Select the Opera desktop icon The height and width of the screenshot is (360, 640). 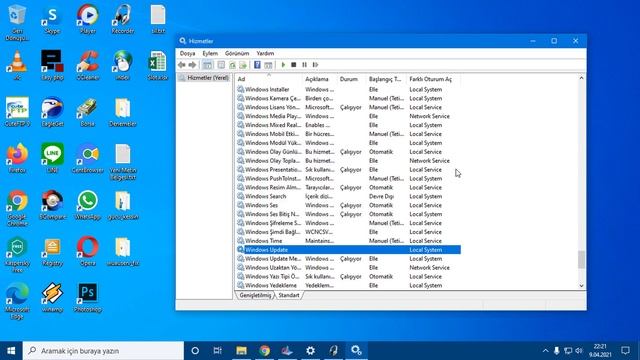(x=88, y=252)
